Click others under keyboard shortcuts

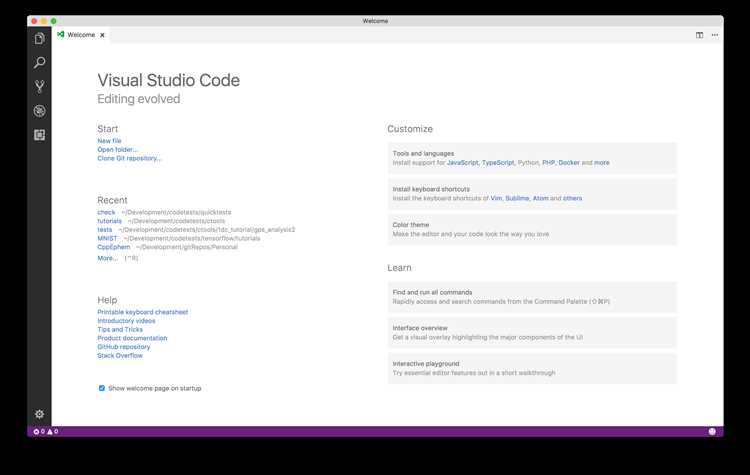coord(573,198)
